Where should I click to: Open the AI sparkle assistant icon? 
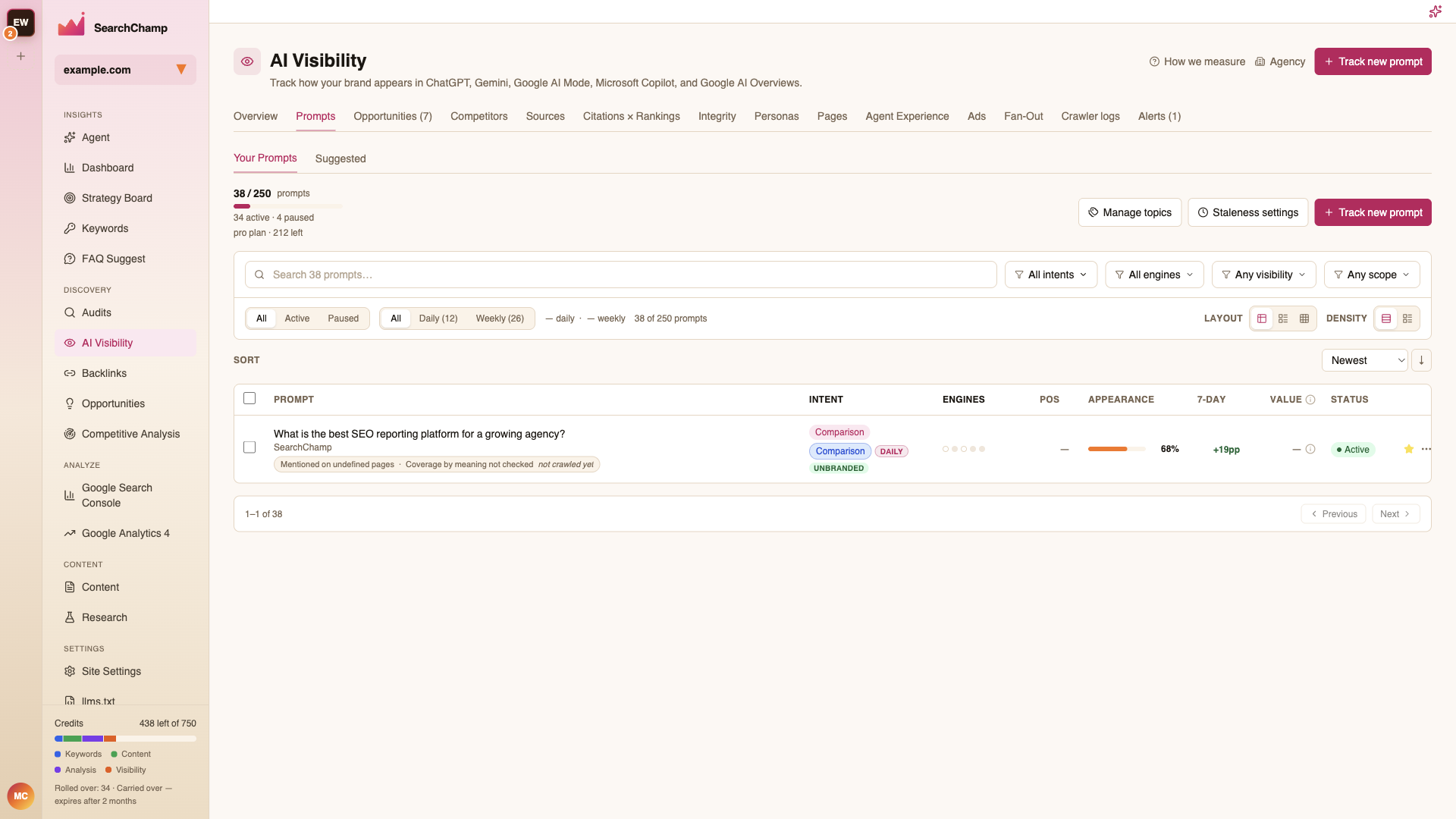click(x=1435, y=11)
